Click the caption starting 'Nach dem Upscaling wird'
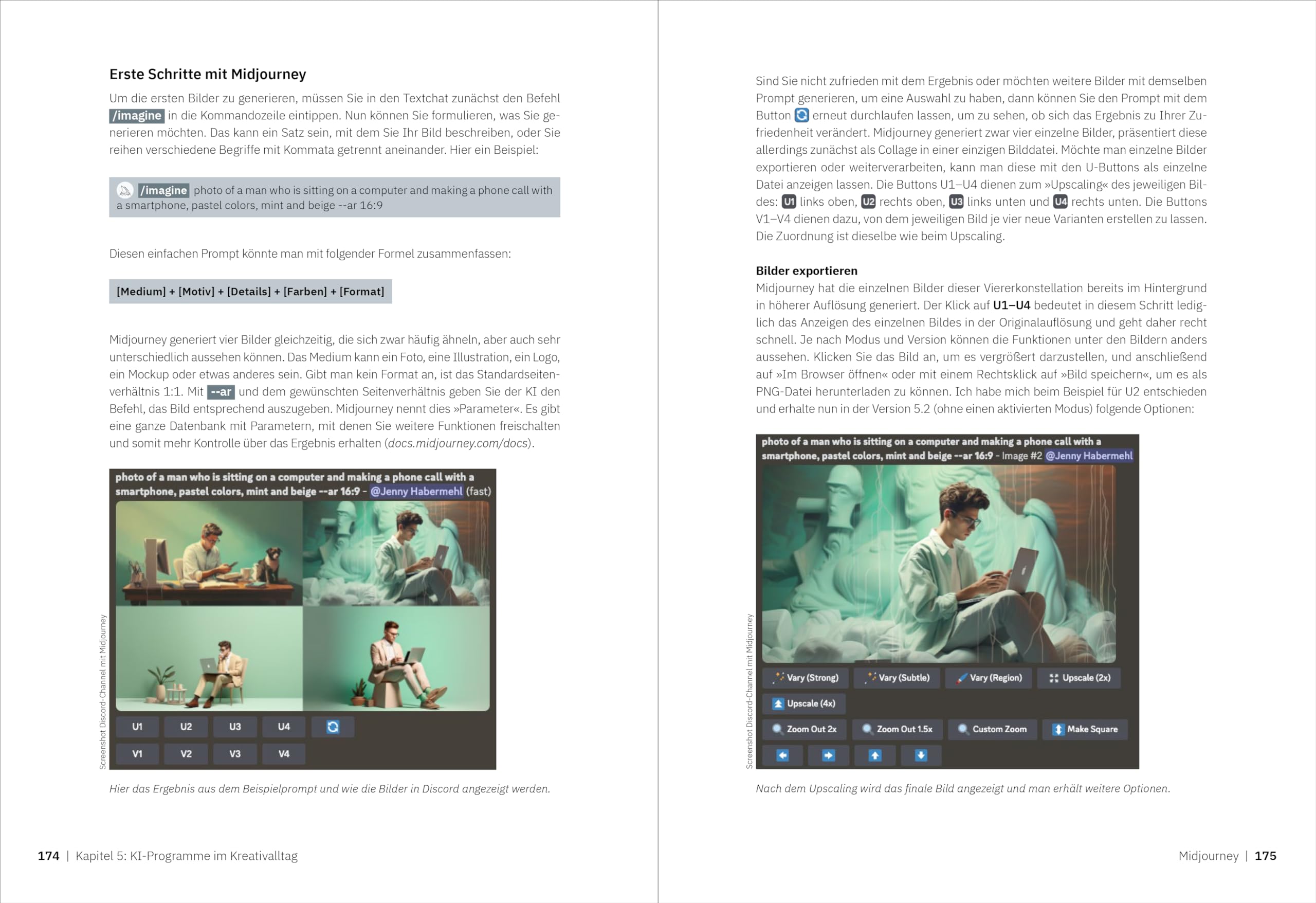The height and width of the screenshot is (903, 1316). click(963, 788)
